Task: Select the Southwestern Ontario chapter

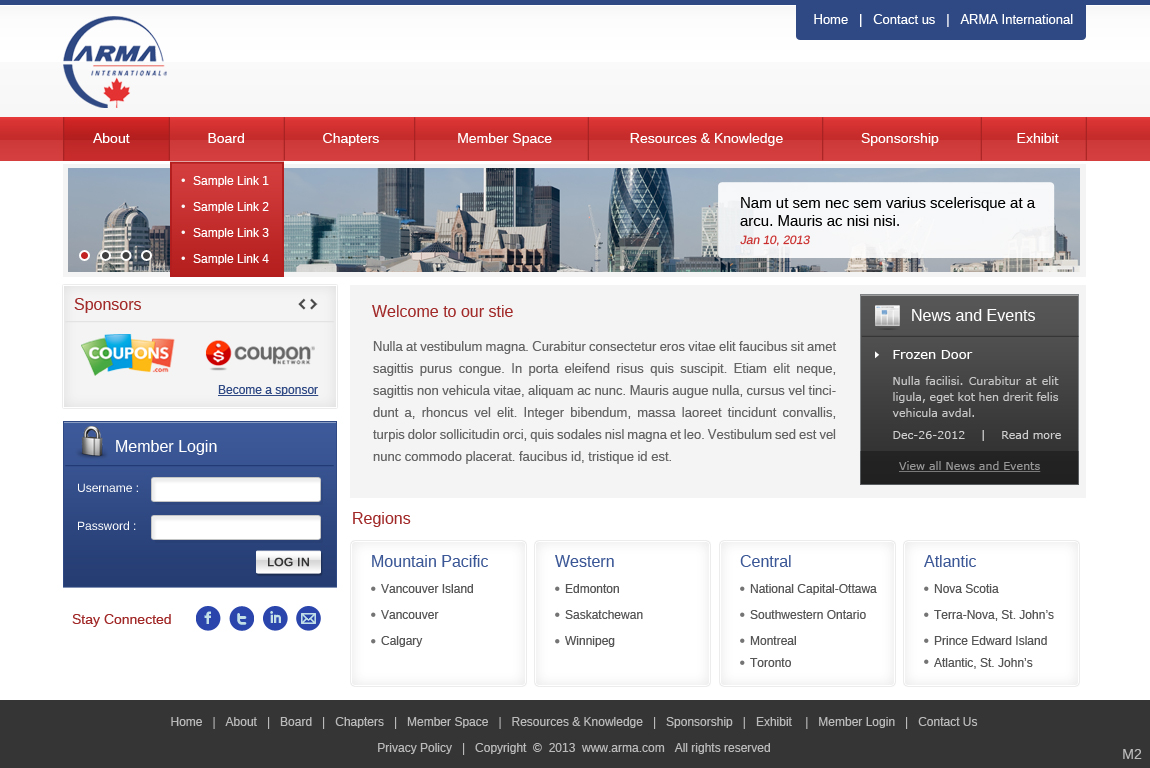Action: click(807, 615)
